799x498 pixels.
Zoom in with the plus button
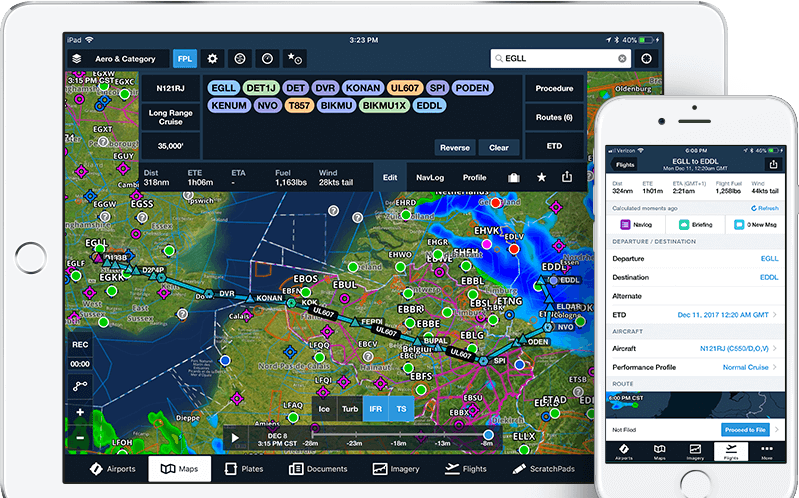80,412
